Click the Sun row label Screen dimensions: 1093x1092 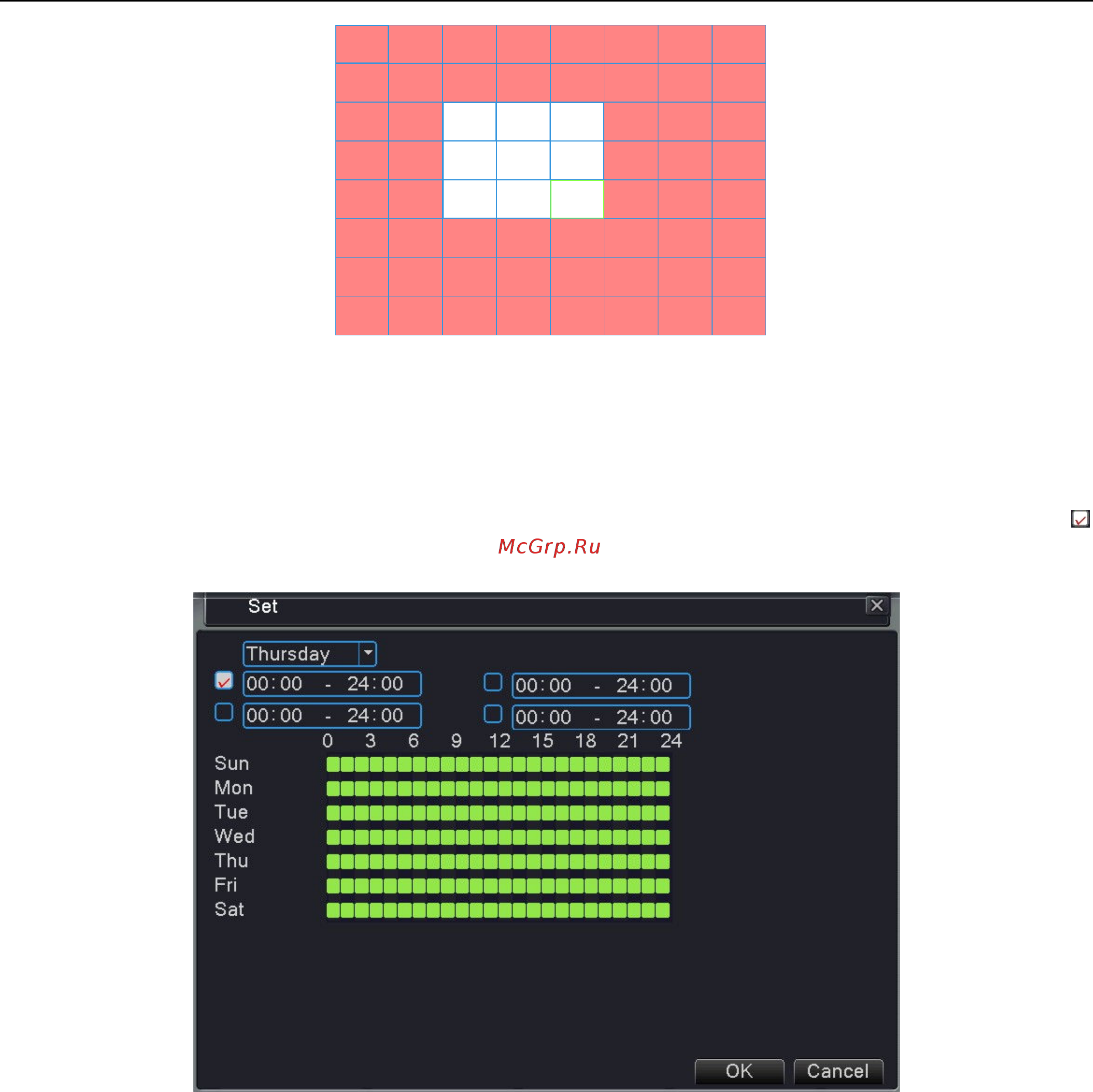231,763
